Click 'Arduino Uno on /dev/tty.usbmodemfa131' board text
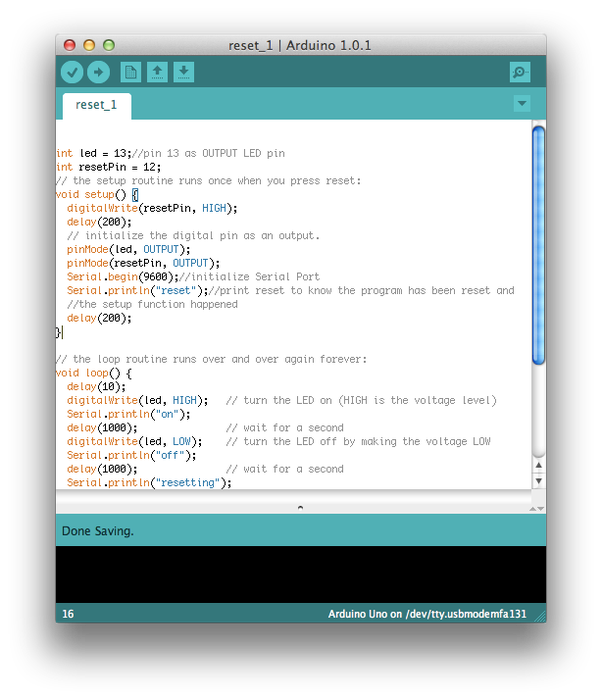 point(427,614)
